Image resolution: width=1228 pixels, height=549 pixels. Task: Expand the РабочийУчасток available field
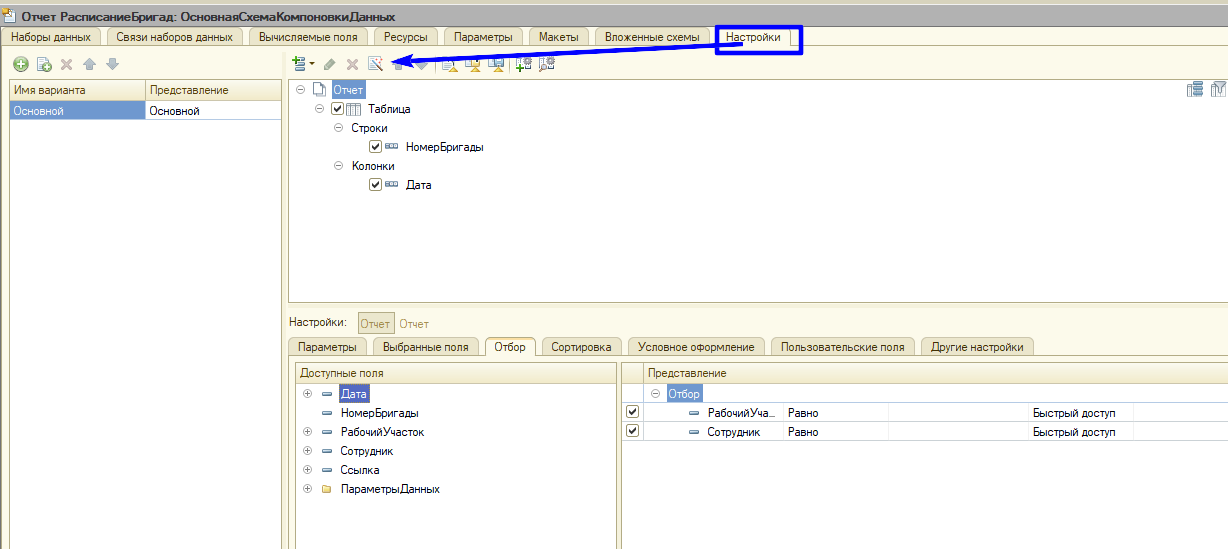[x=308, y=432]
